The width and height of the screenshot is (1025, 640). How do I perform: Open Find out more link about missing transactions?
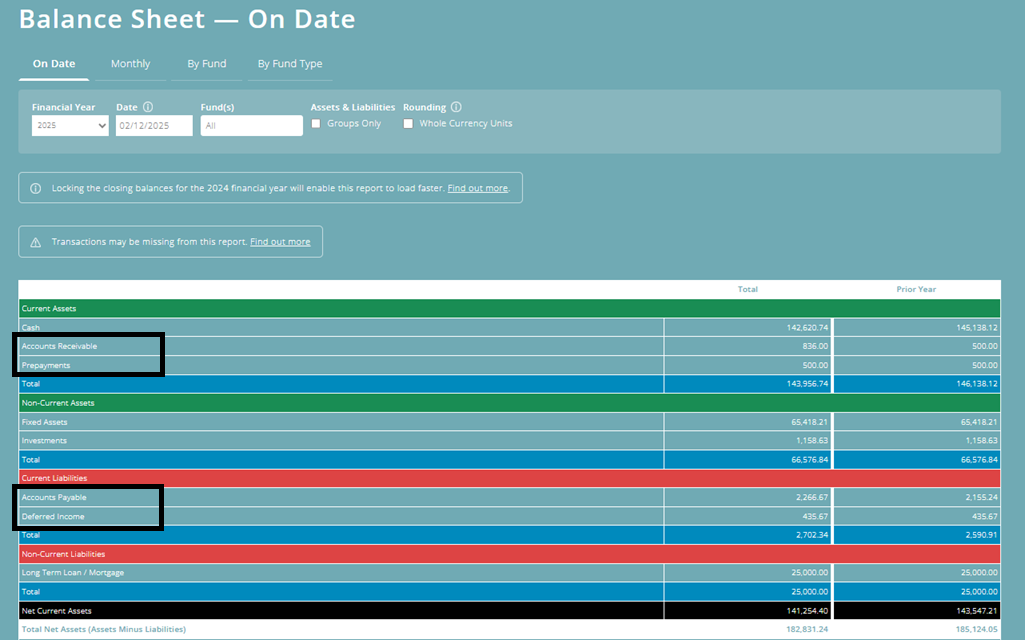pos(280,242)
